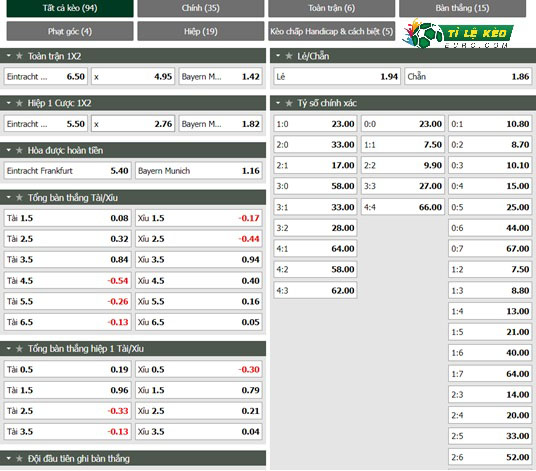The height and width of the screenshot is (471, 536).
Task: Pick the Tài 2.5 odds 0.32
Action: point(67,239)
